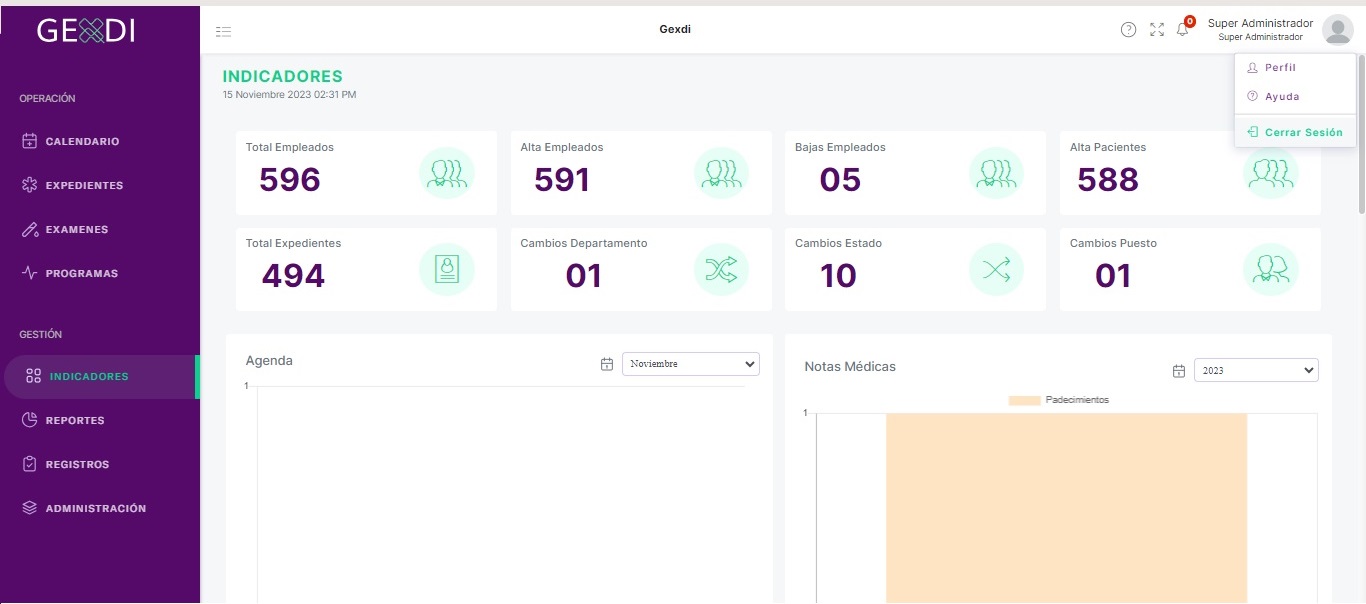Open Administración in the sidebar
This screenshot has height=604, width=1366.
point(100,508)
